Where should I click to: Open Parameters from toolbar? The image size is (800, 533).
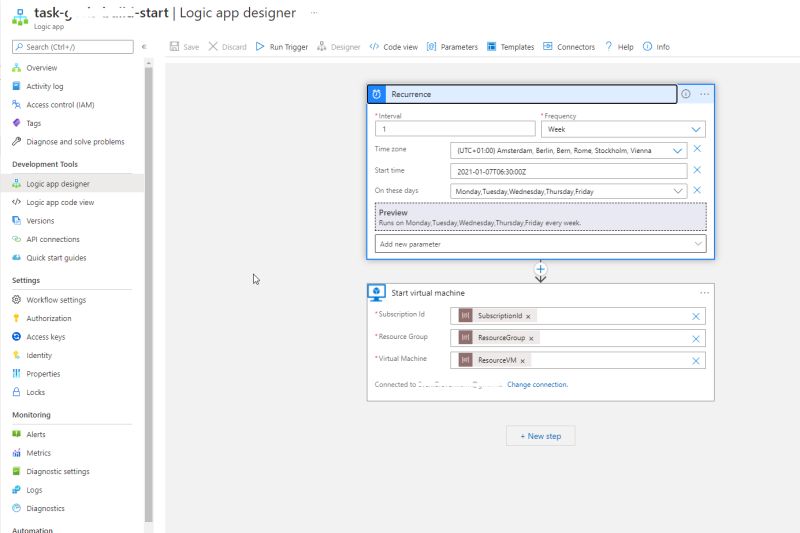452,46
